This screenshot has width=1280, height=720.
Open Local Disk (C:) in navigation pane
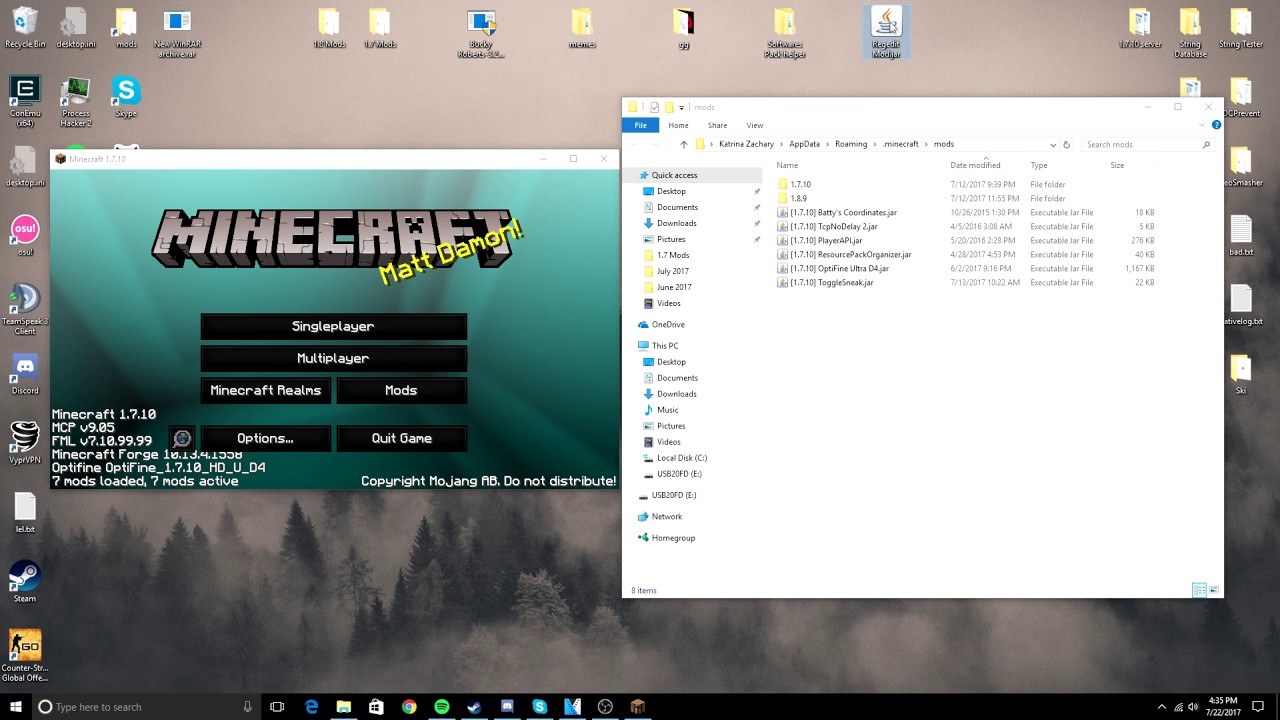(682, 457)
